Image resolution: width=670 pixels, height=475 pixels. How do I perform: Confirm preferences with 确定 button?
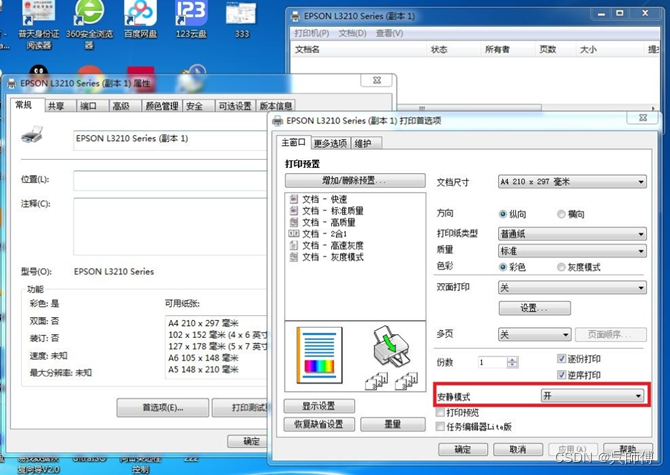463,449
